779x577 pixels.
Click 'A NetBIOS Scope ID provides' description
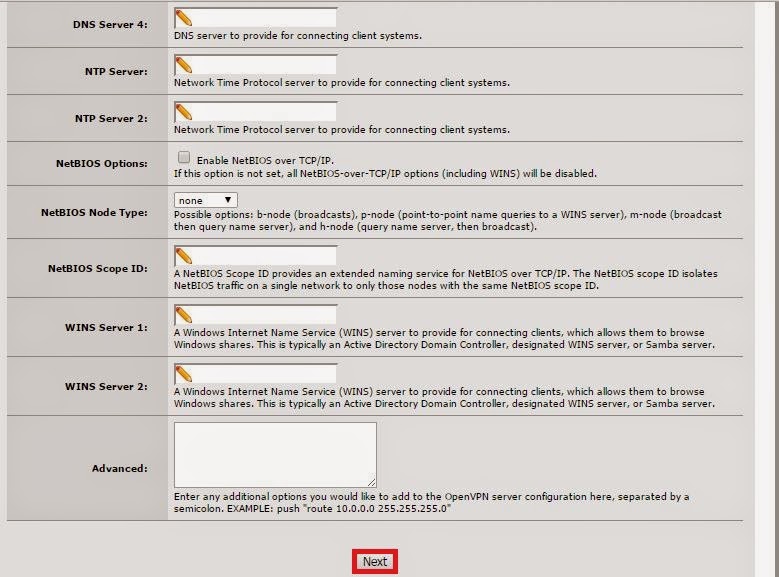446,280
